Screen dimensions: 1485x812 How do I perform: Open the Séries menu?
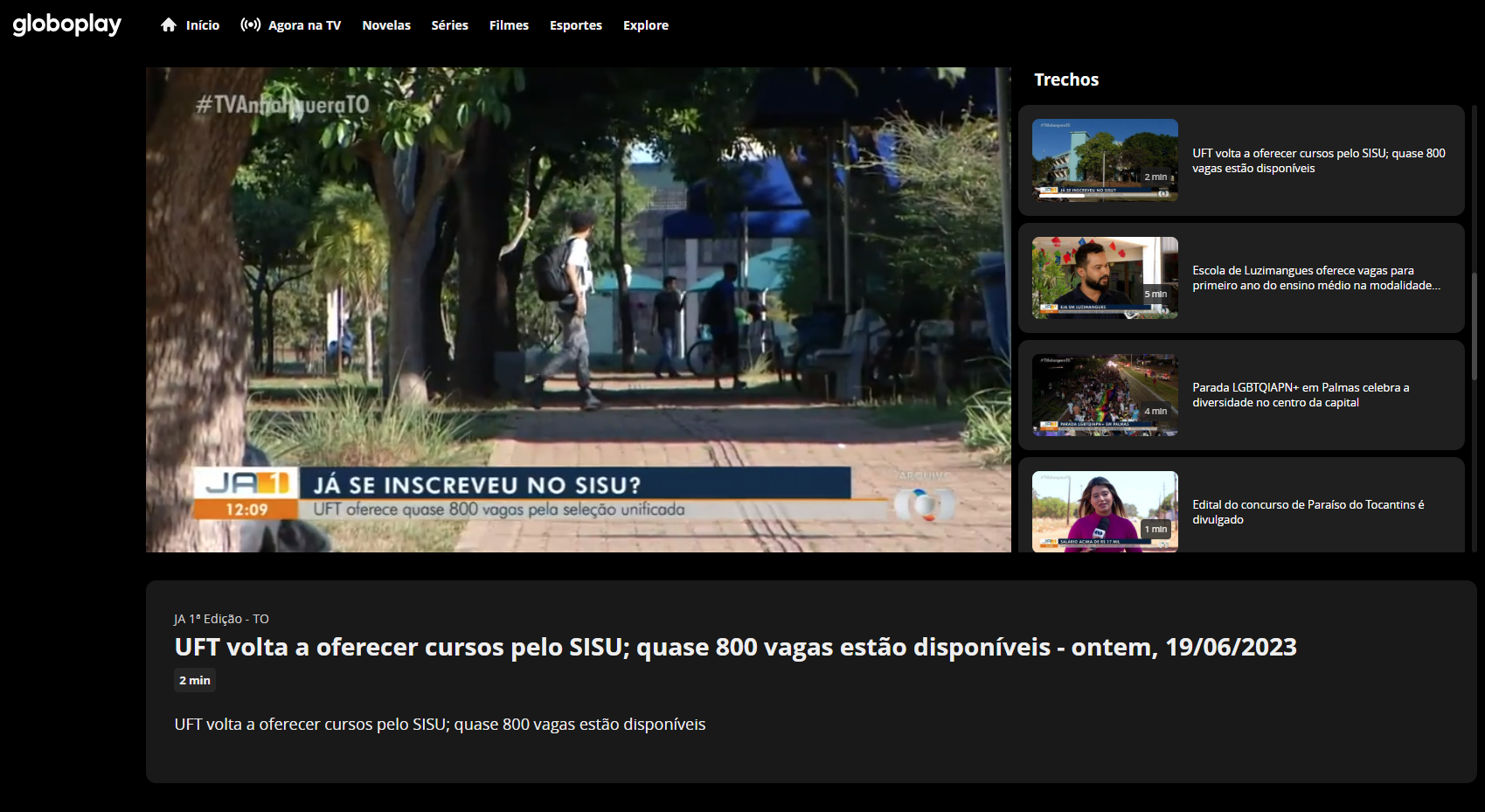click(x=449, y=25)
